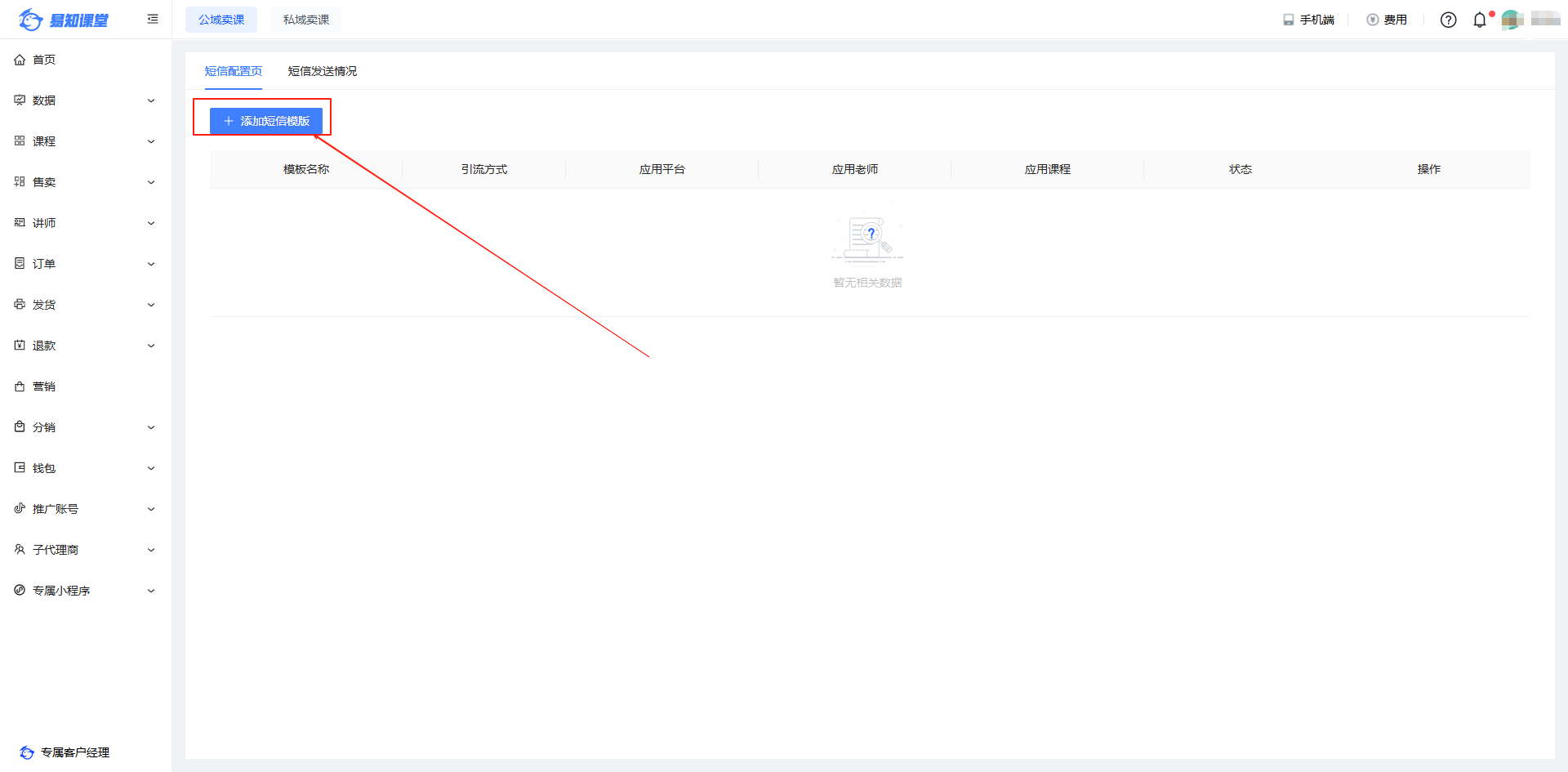Expand the 订单 menu chevron
The image size is (1568, 772).
151,264
